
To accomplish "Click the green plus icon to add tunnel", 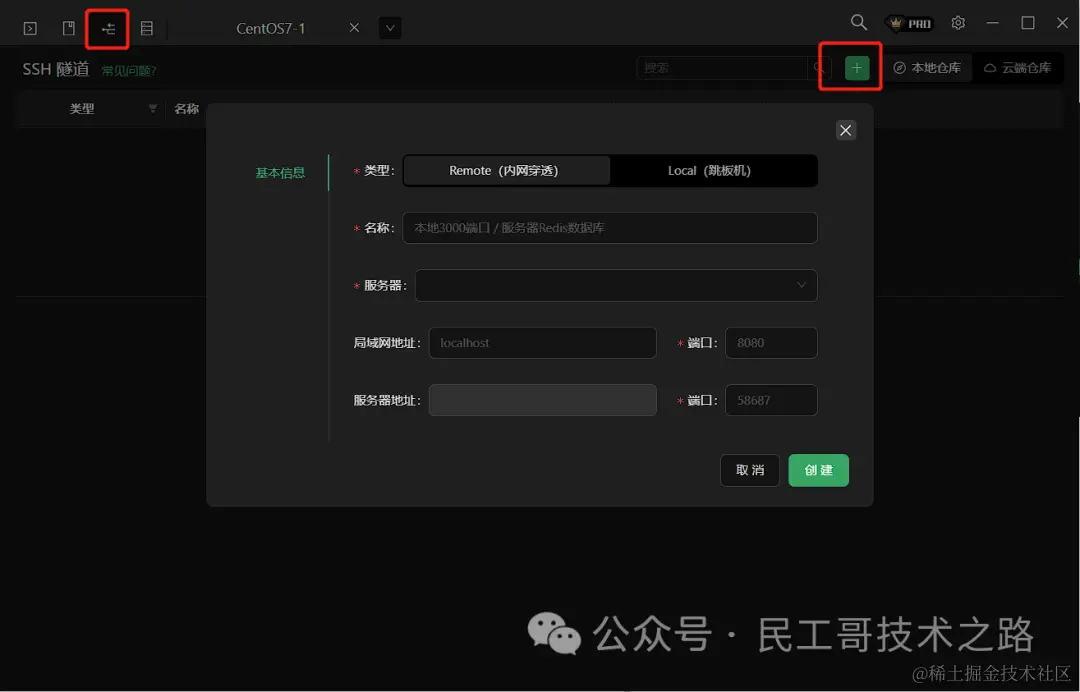I will [x=855, y=66].
